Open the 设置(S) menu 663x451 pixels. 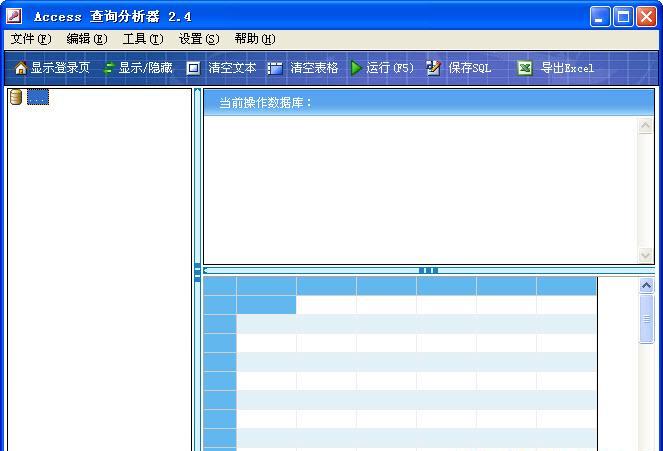(198, 39)
